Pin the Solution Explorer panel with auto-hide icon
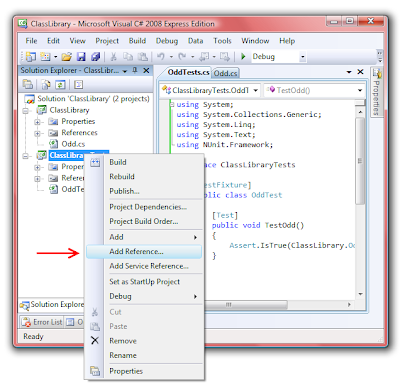The height and width of the screenshot is (390, 400). point(135,70)
